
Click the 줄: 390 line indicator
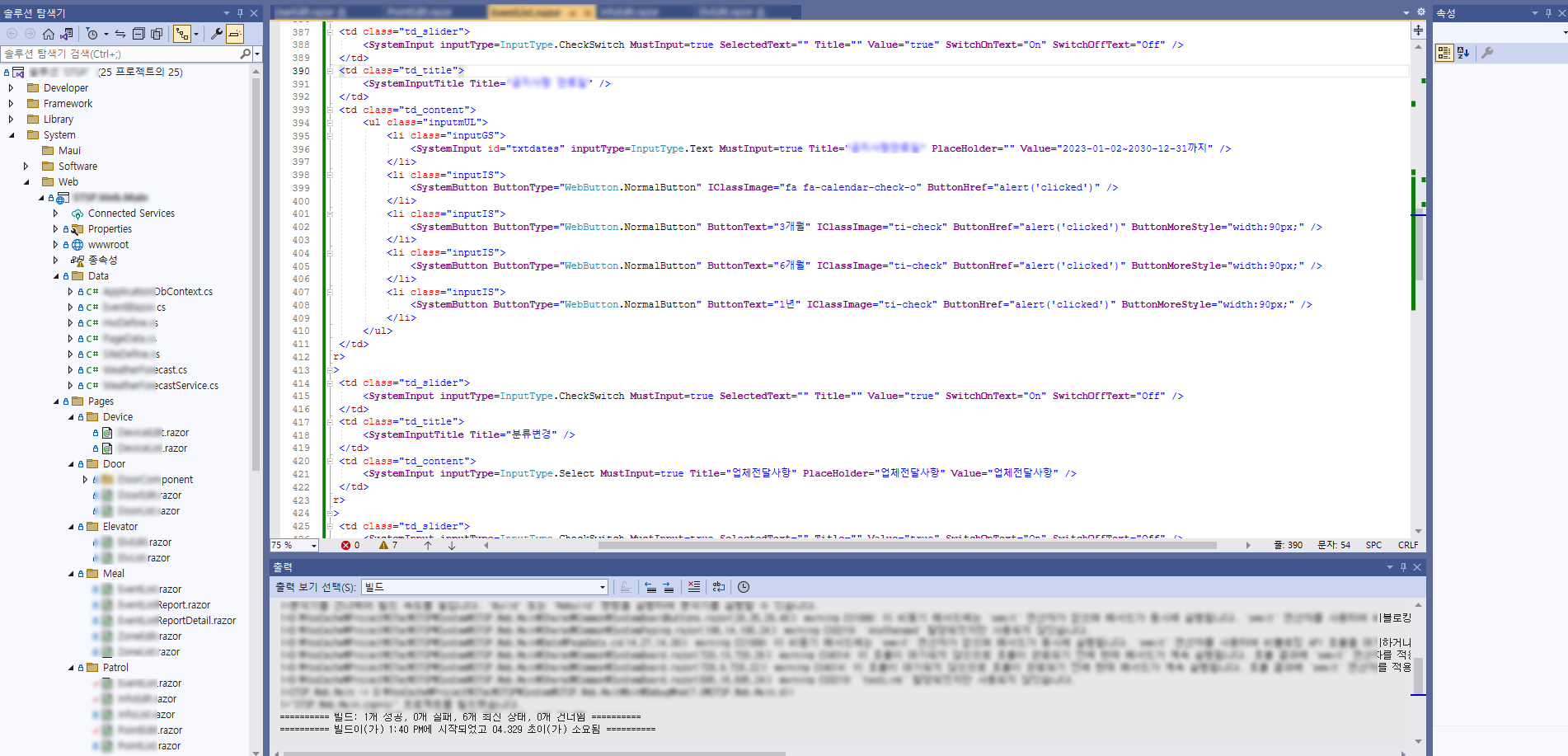[x=1288, y=545]
